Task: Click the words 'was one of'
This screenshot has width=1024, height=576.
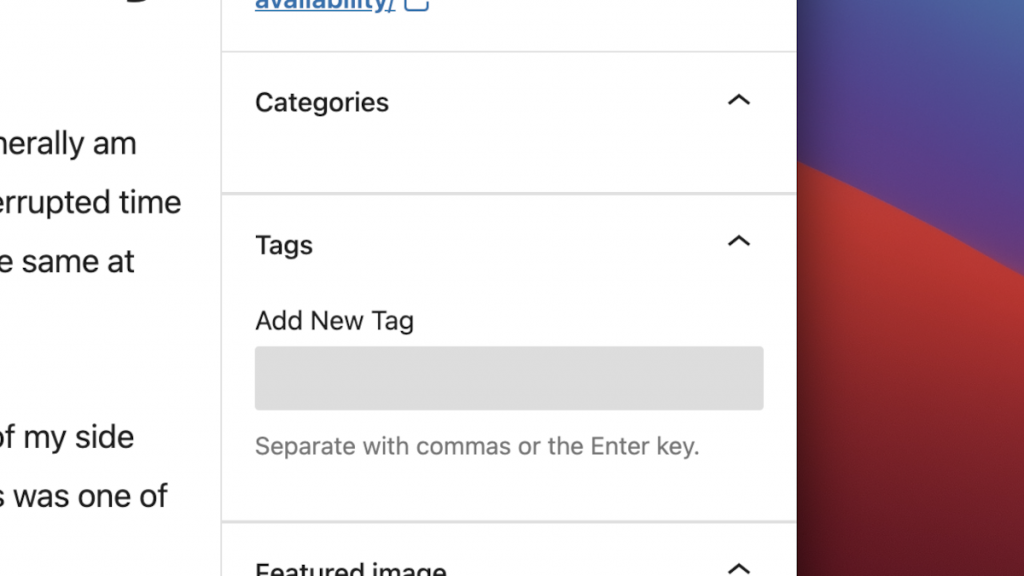Action: 85,496
